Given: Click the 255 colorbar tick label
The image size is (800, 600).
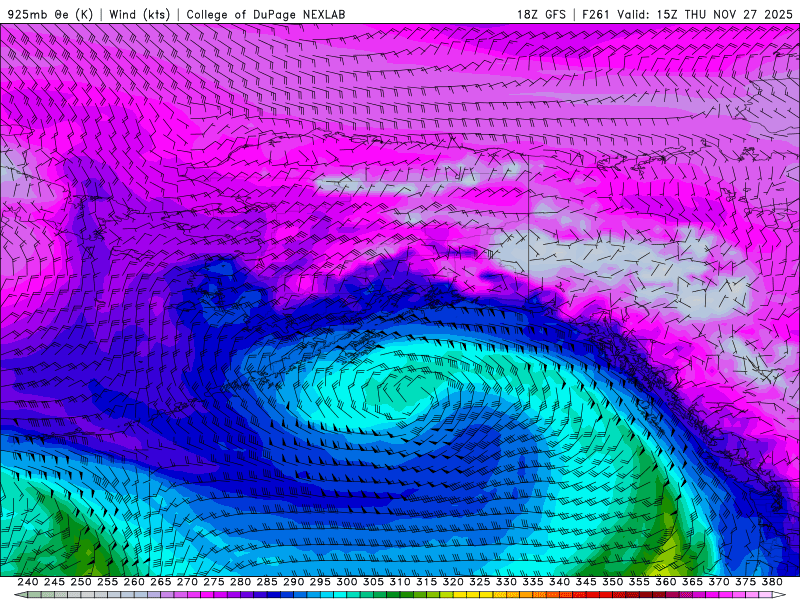Looking at the screenshot, I should (107, 582).
